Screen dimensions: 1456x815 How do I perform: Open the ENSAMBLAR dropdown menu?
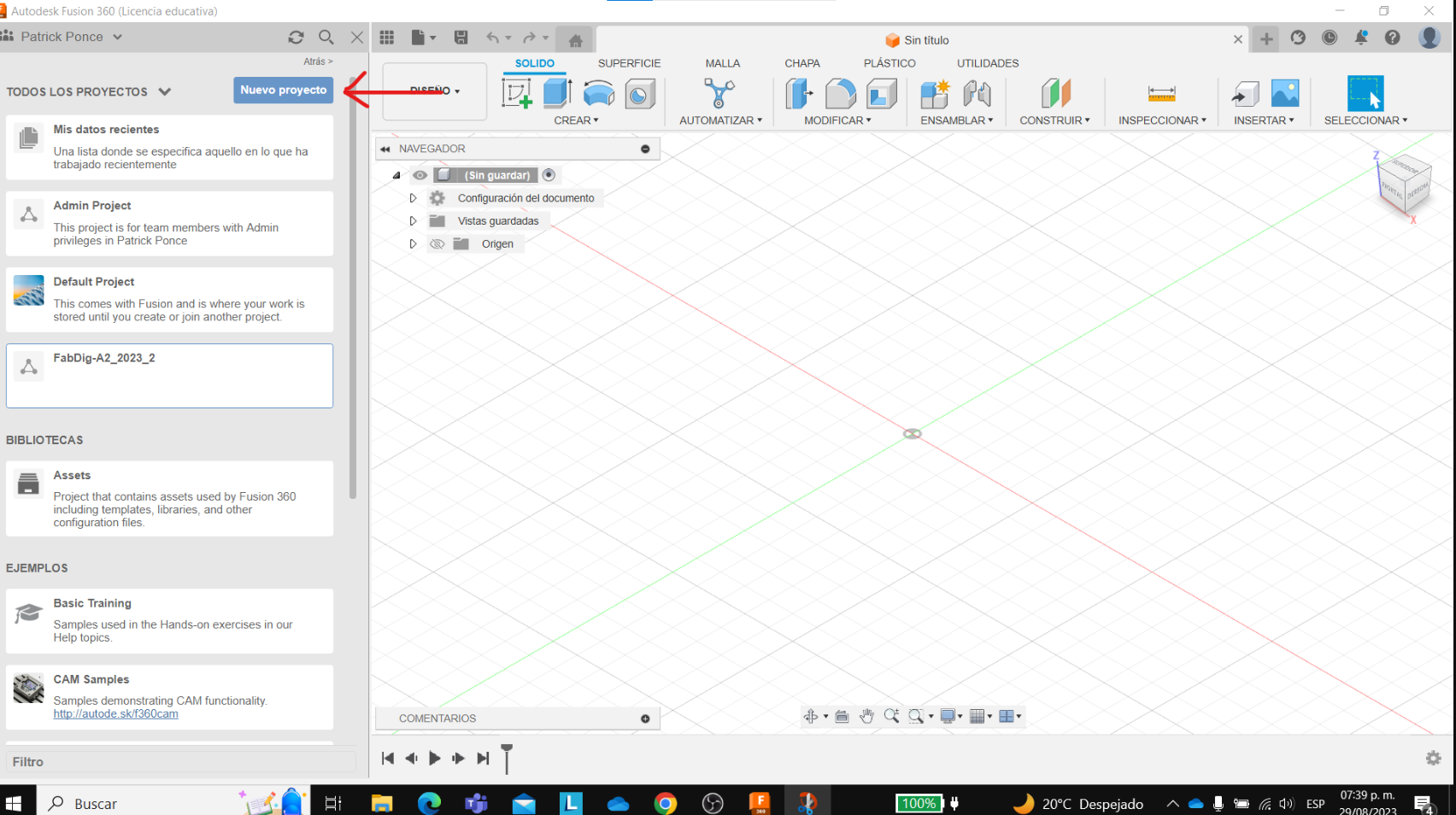(x=957, y=120)
